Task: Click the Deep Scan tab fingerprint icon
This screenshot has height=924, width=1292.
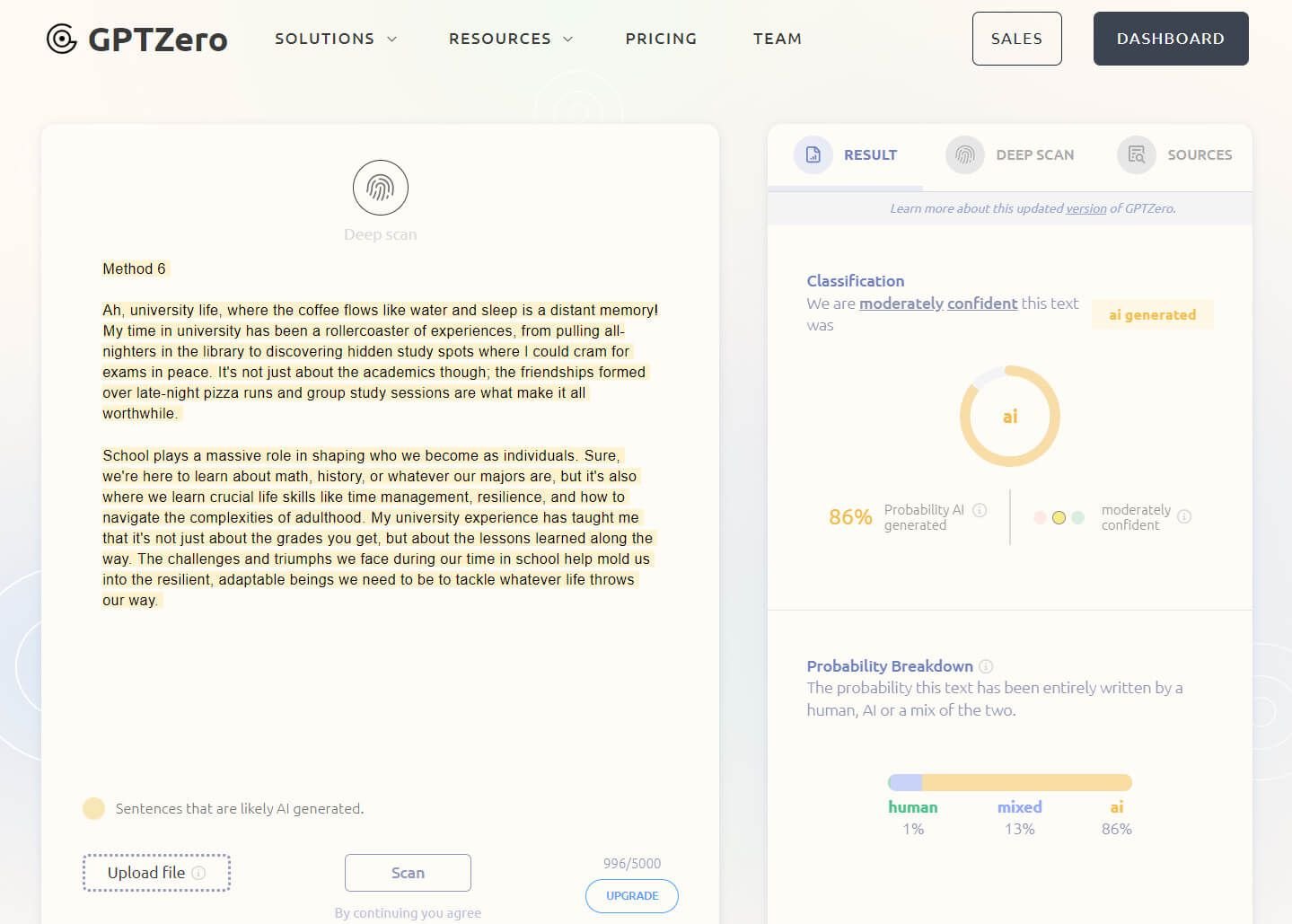Action: click(x=965, y=154)
